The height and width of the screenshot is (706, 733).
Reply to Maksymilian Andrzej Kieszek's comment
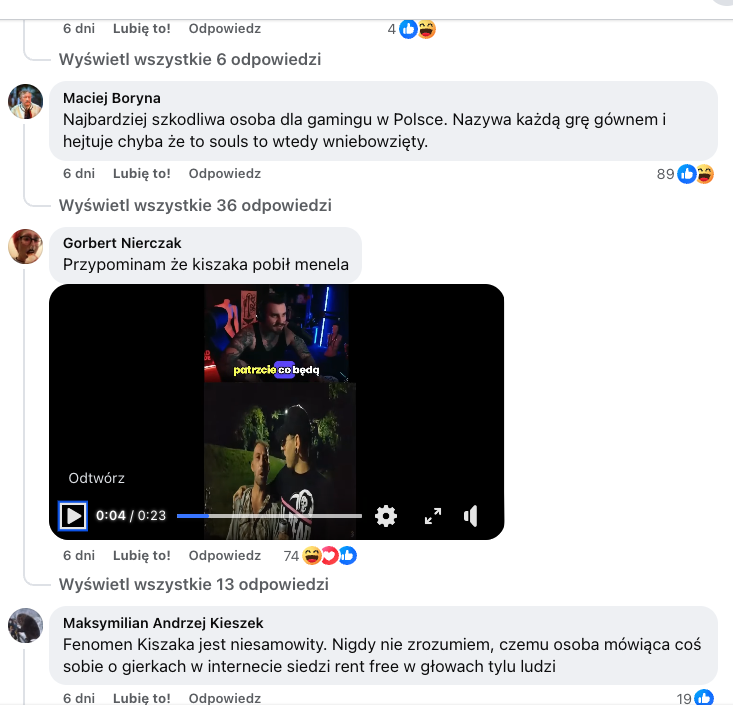point(225,698)
